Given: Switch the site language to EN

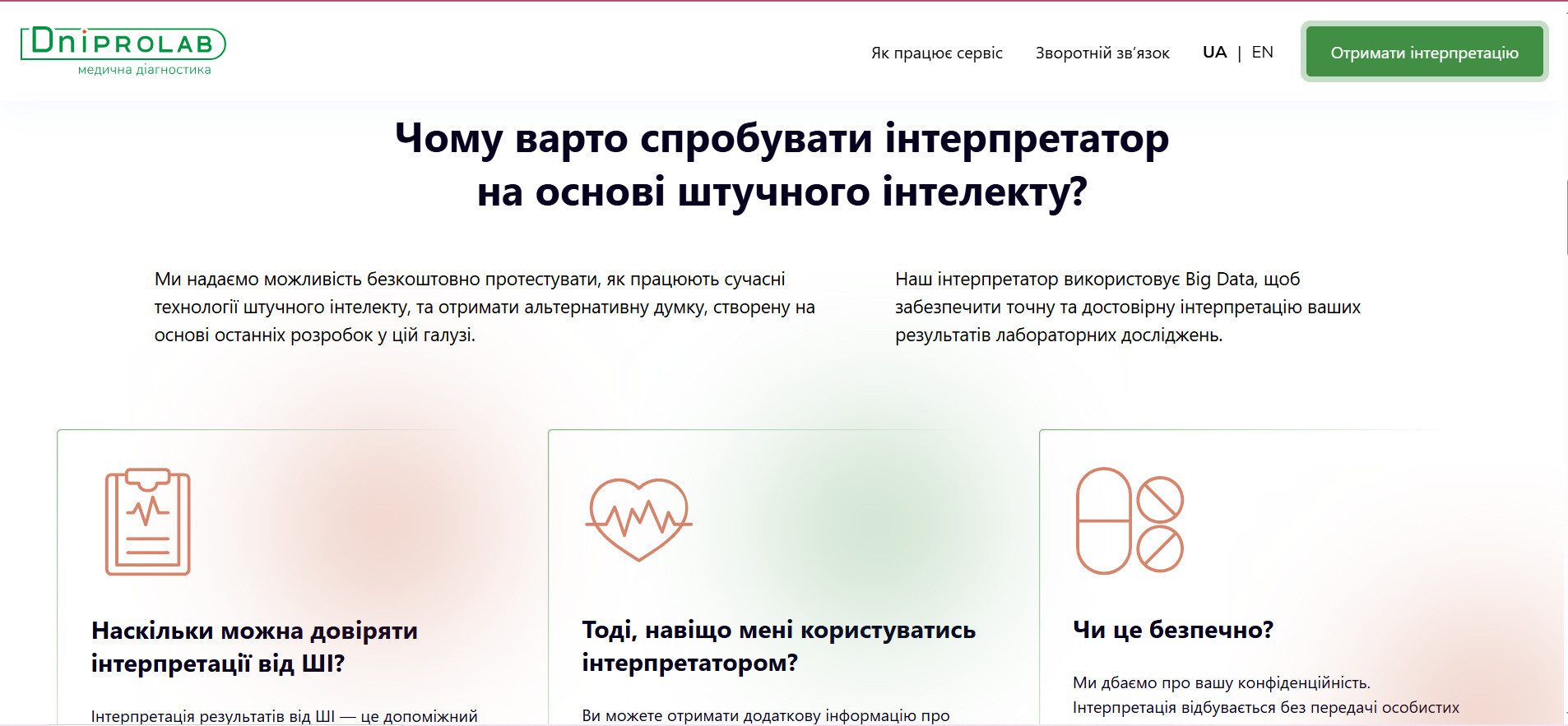Looking at the screenshot, I should (x=1262, y=52).
